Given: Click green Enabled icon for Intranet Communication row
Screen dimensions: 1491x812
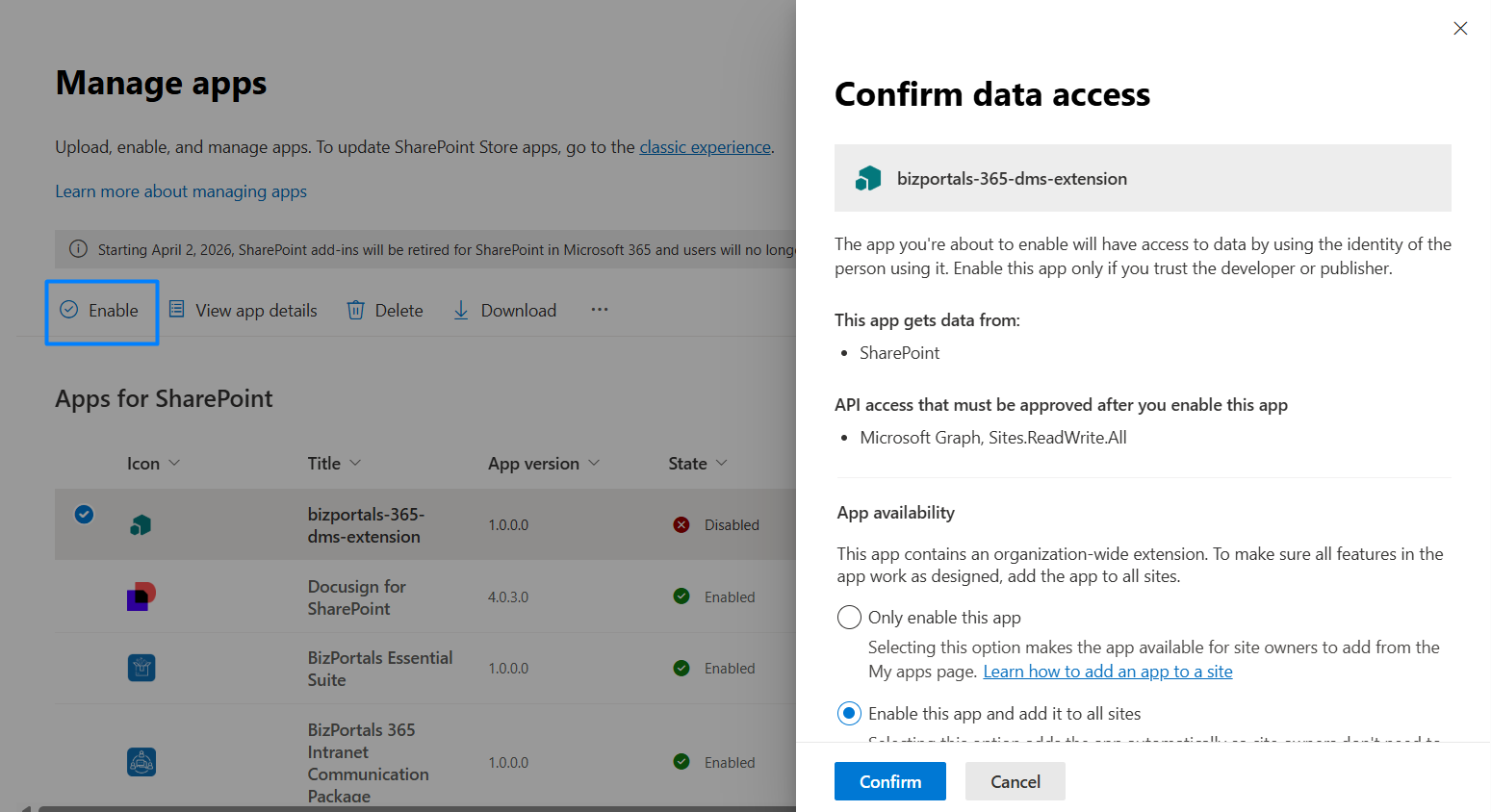Looking at the screenshot, I should 681,762.
